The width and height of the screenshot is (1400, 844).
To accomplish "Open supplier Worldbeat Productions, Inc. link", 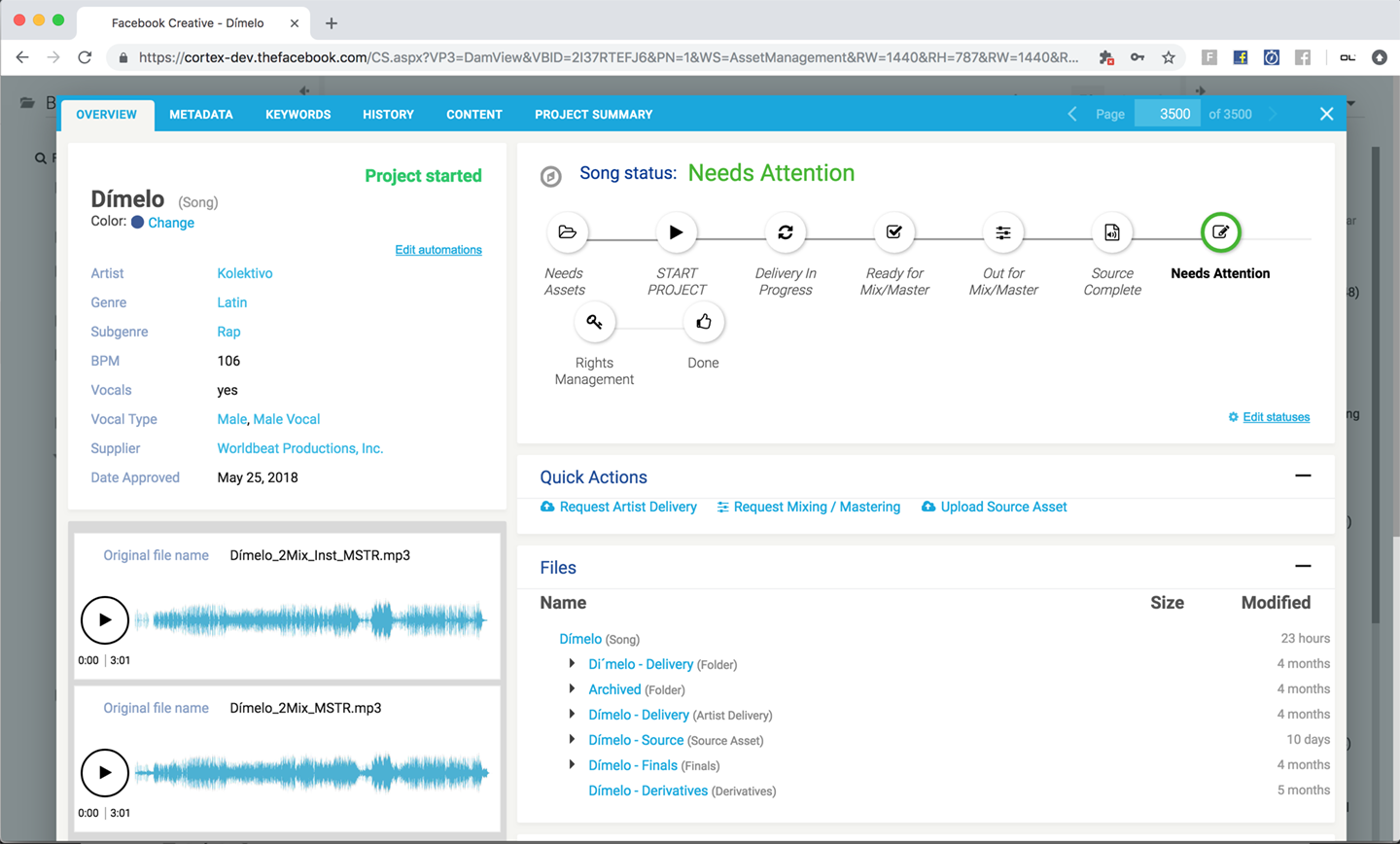I will [x=300, y=448].
